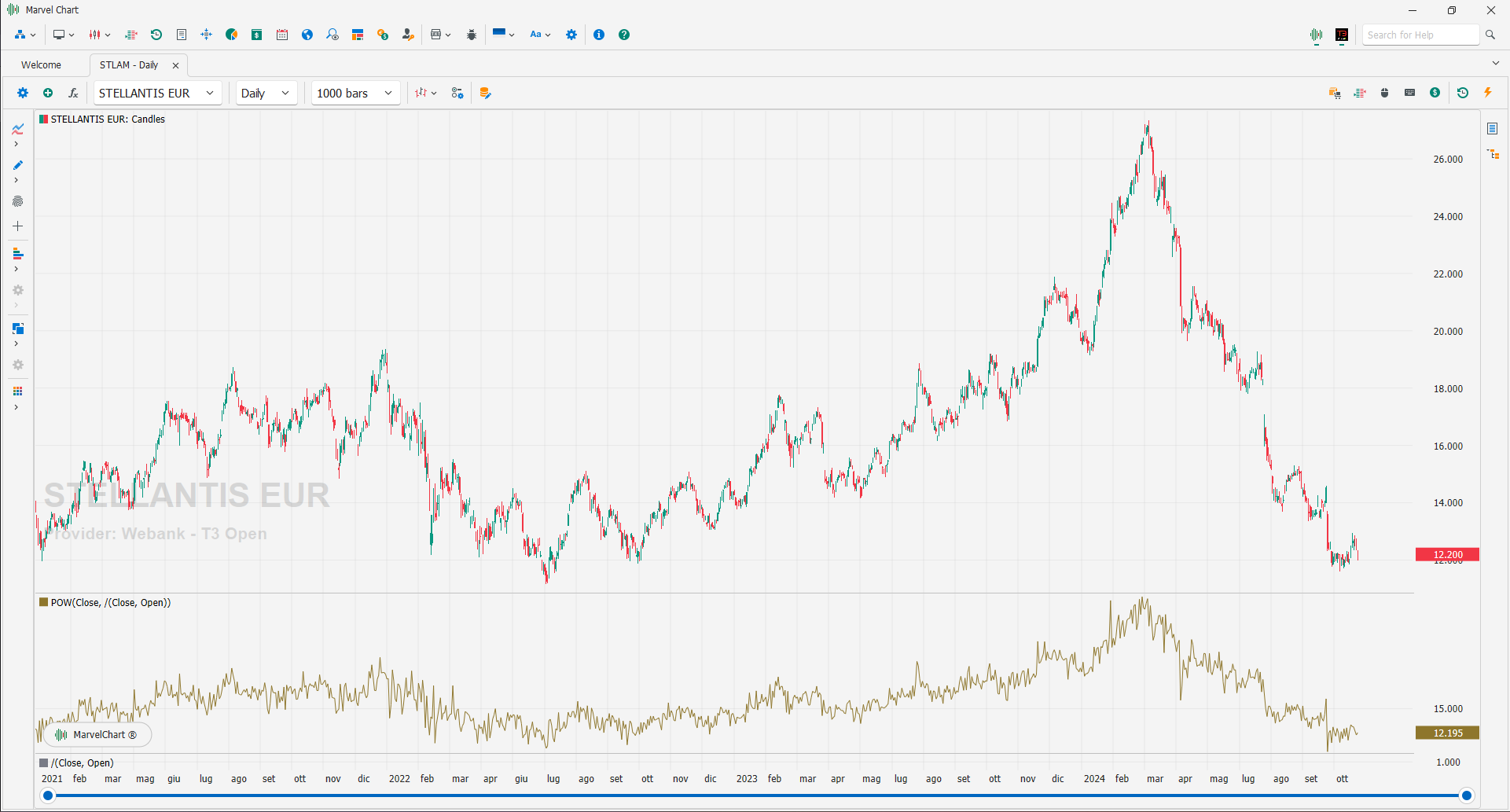Toggle the mouse icon in chart toolbar
Viewport: 1510px width, 812px height.
tap(1385, 93)
